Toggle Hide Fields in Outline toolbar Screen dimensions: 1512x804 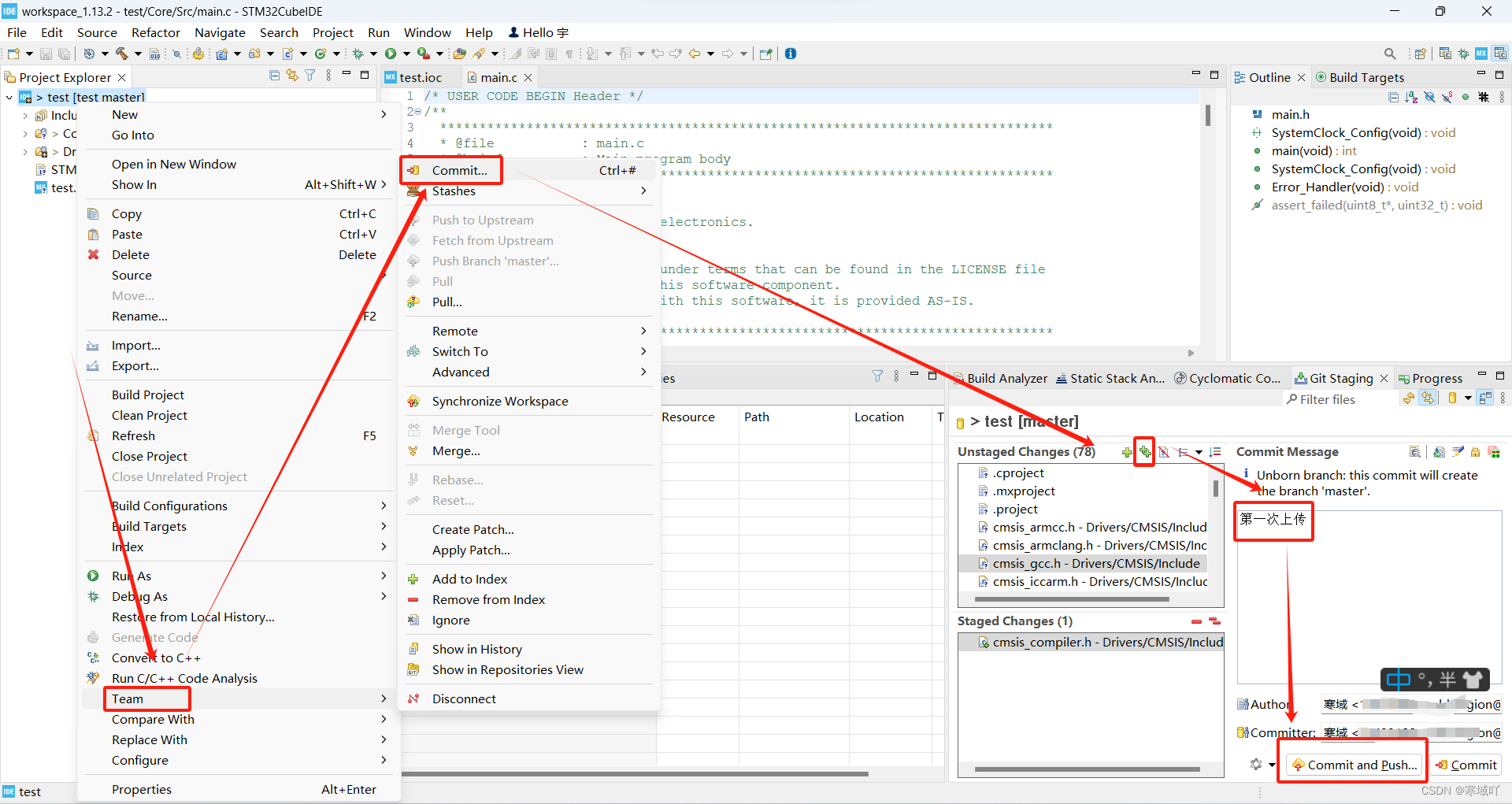click(1429, 97)
